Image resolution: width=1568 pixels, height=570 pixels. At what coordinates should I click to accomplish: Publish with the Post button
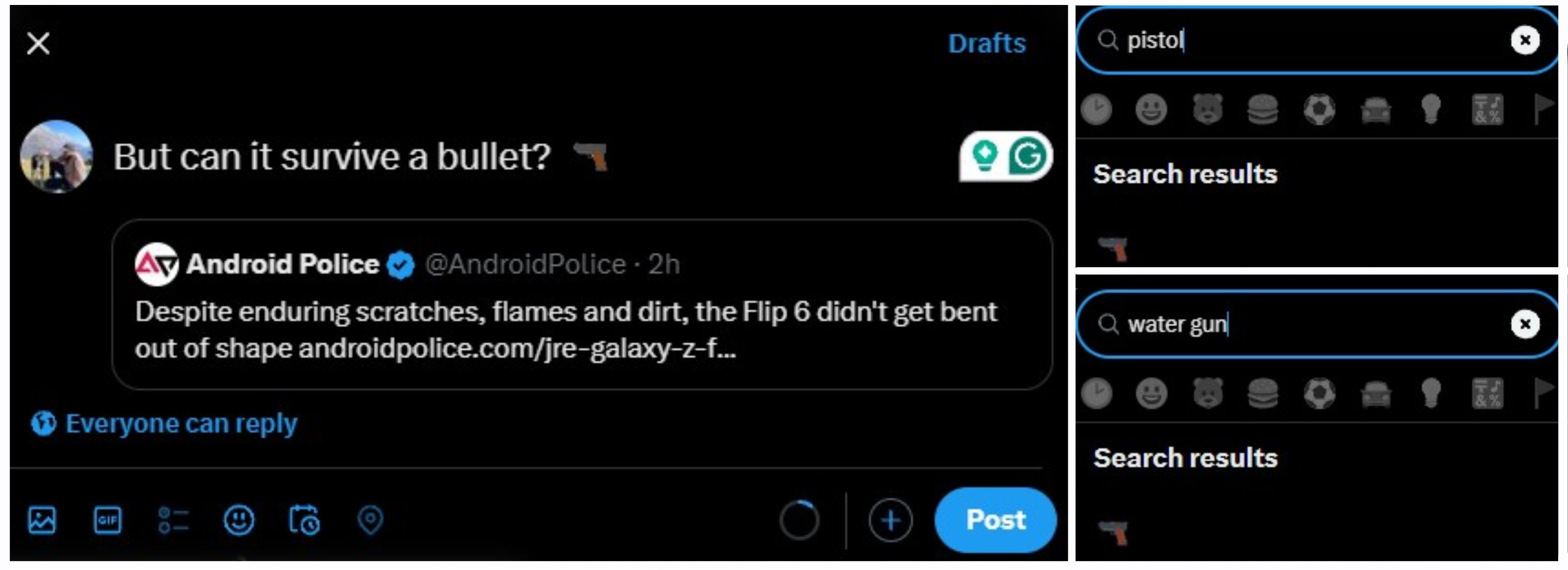pos(994,519)
